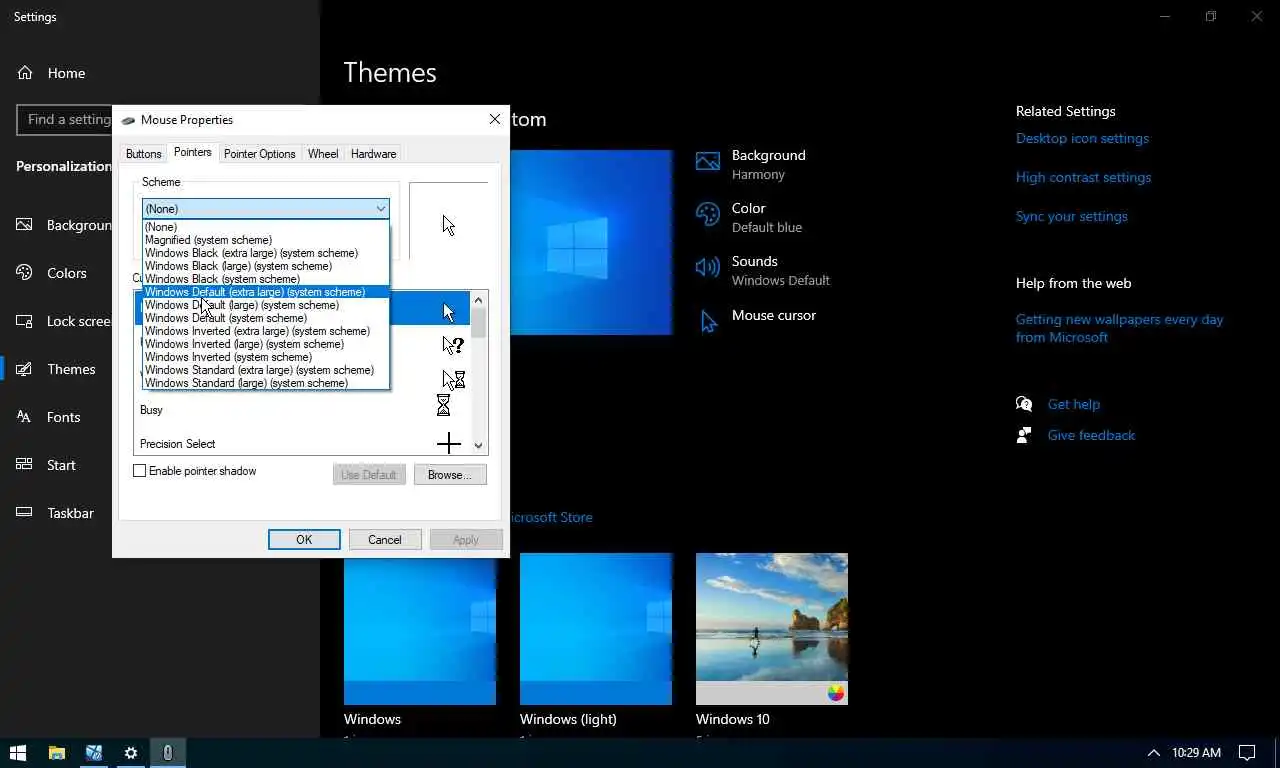Click the Lock screen icon in sidebar
The height and width of the screenshot is (768, 1280).
click(25, 321)
